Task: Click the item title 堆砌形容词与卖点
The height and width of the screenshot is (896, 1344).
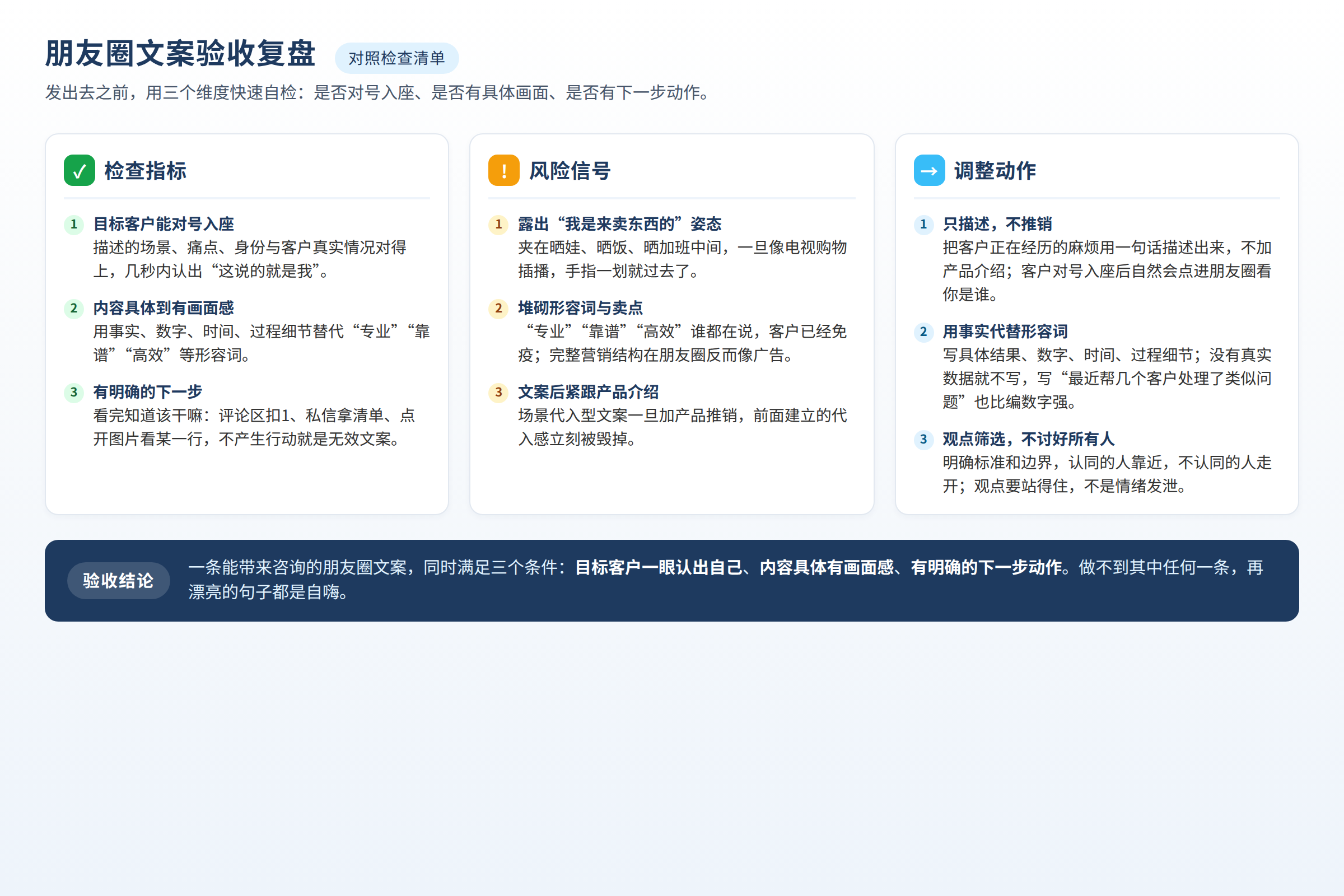Action: pos(581,308)
